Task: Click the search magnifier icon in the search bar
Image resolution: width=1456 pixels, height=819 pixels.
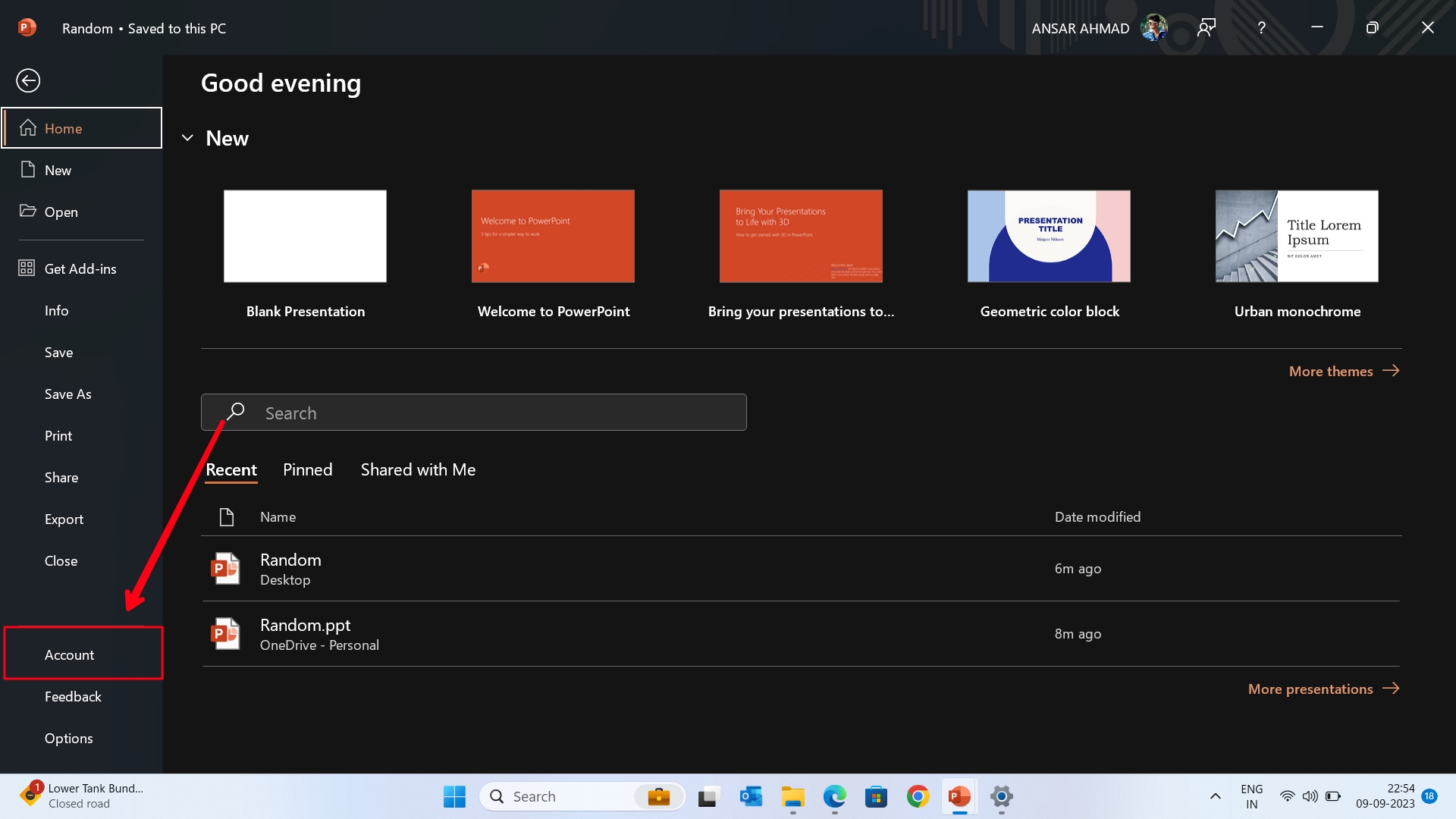Action: (x=235, y=412)
